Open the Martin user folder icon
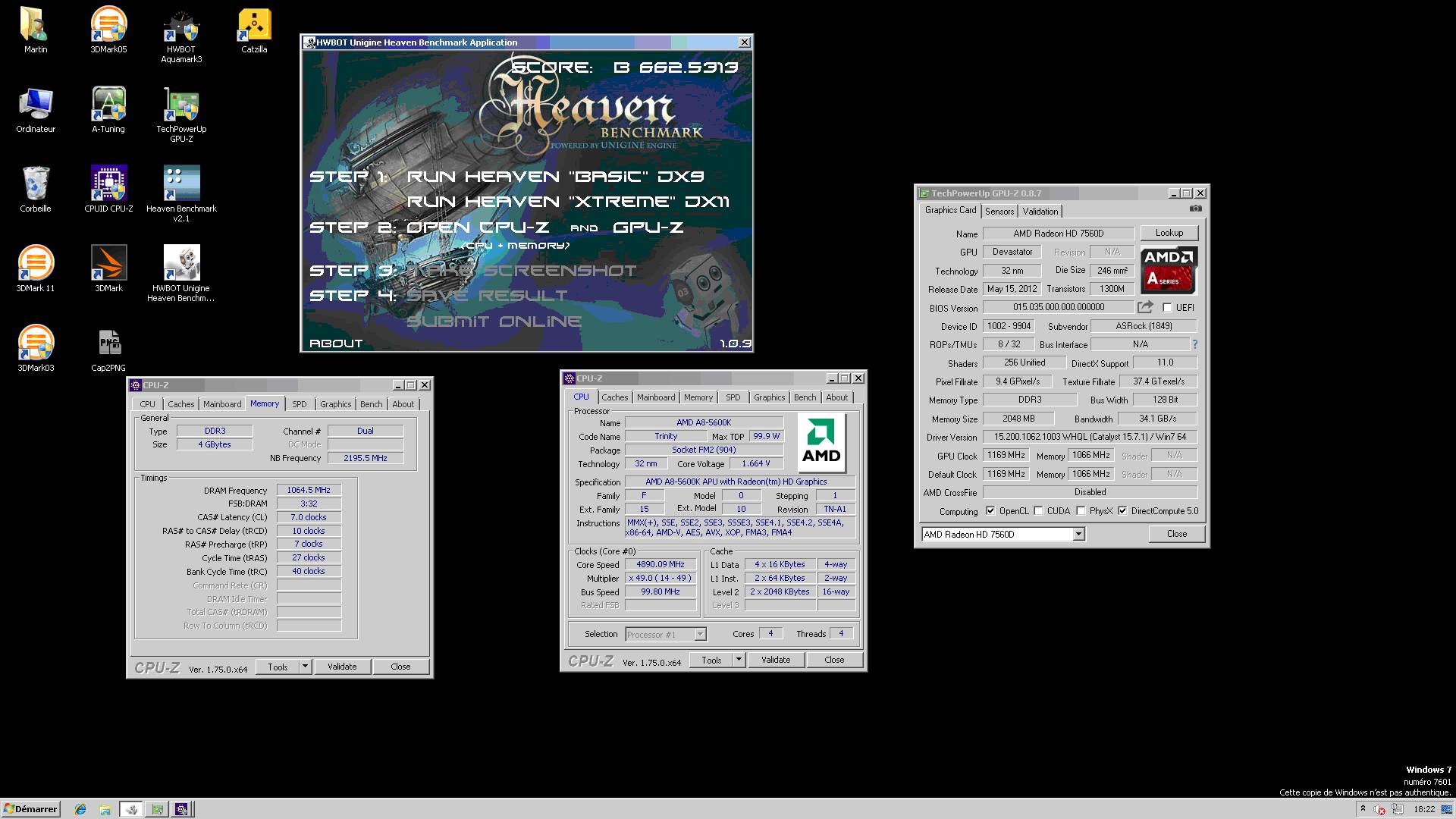 tap(35, 30)
